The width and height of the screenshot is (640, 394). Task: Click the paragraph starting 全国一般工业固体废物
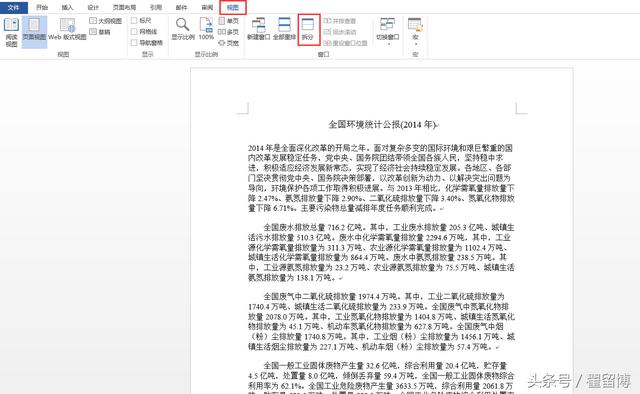381,377
